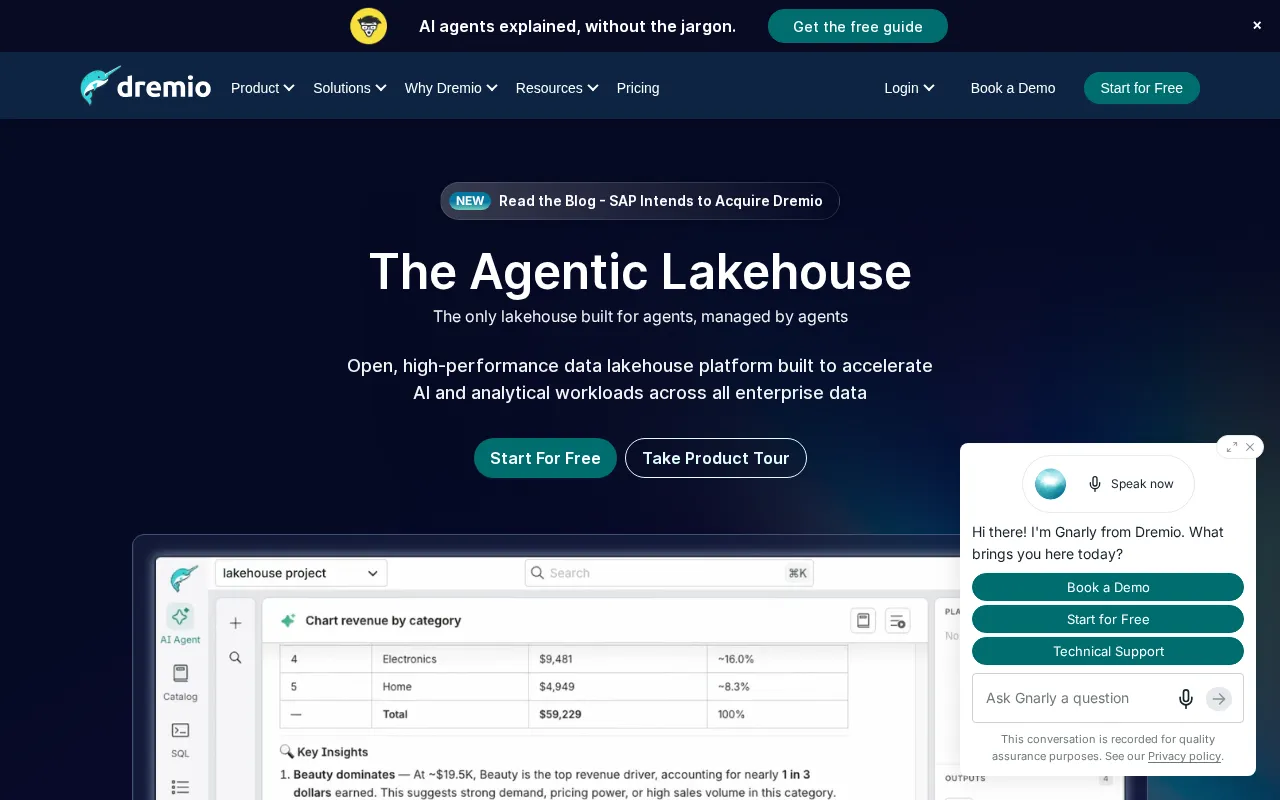This screenshot has width=1280, height=800.
Task: Click the Gnarly avatar orb in chat
Action: [x=1050, y=484]
